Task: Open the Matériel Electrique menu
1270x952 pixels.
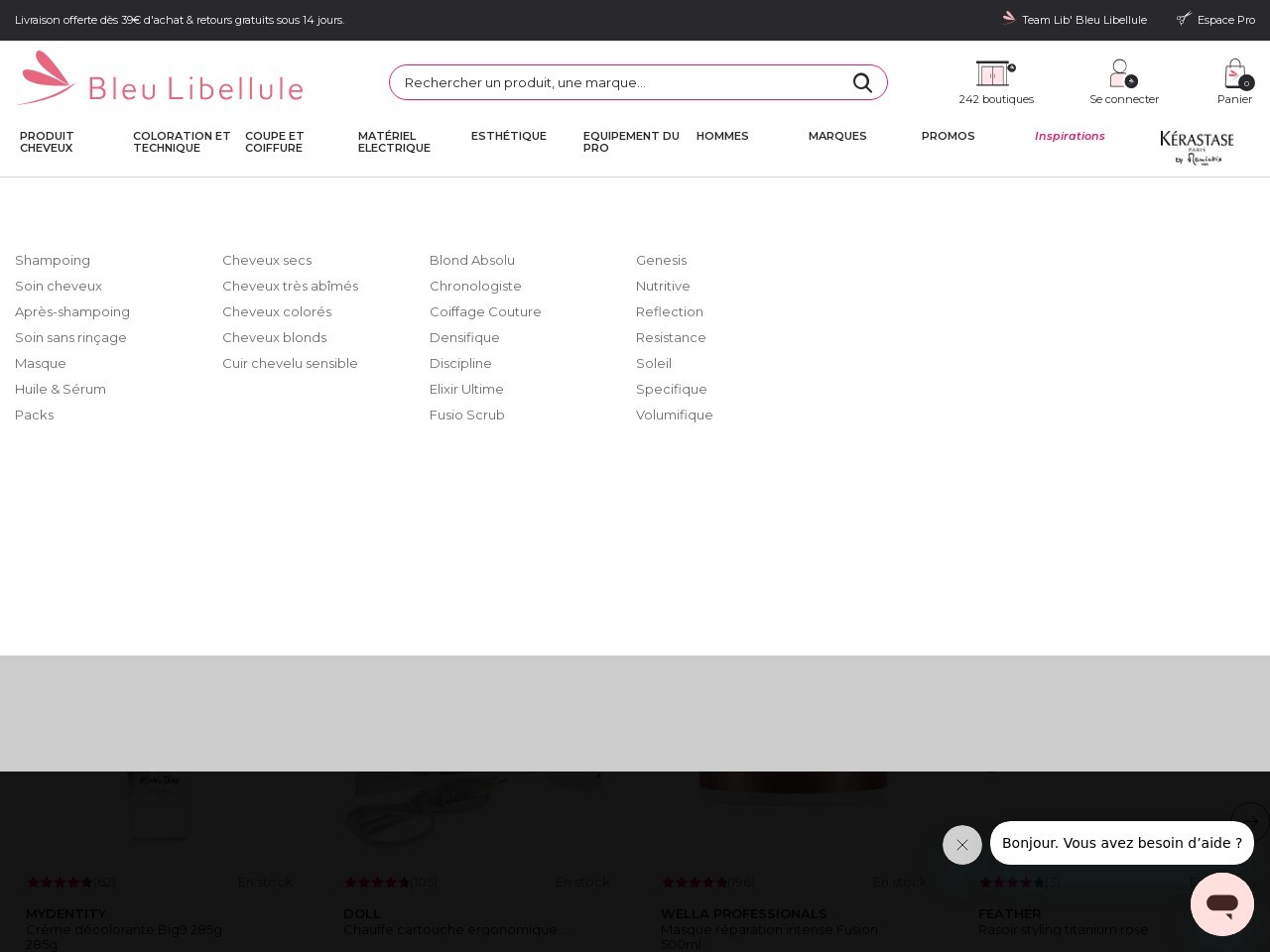Action: click(394, 142)
